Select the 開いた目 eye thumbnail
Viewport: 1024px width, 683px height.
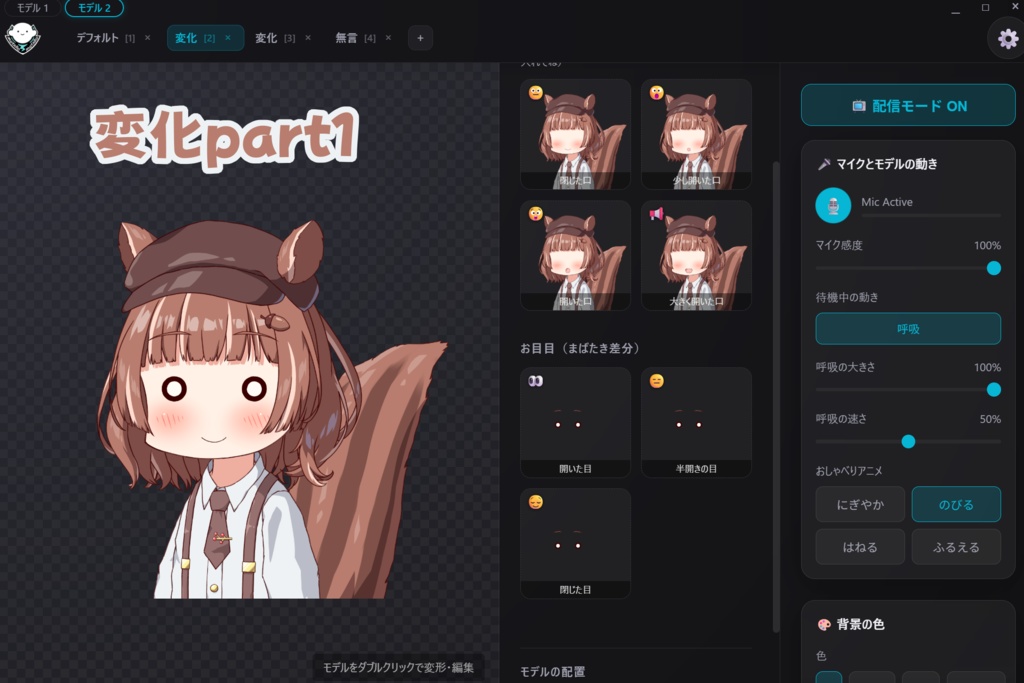pos(575,422)
